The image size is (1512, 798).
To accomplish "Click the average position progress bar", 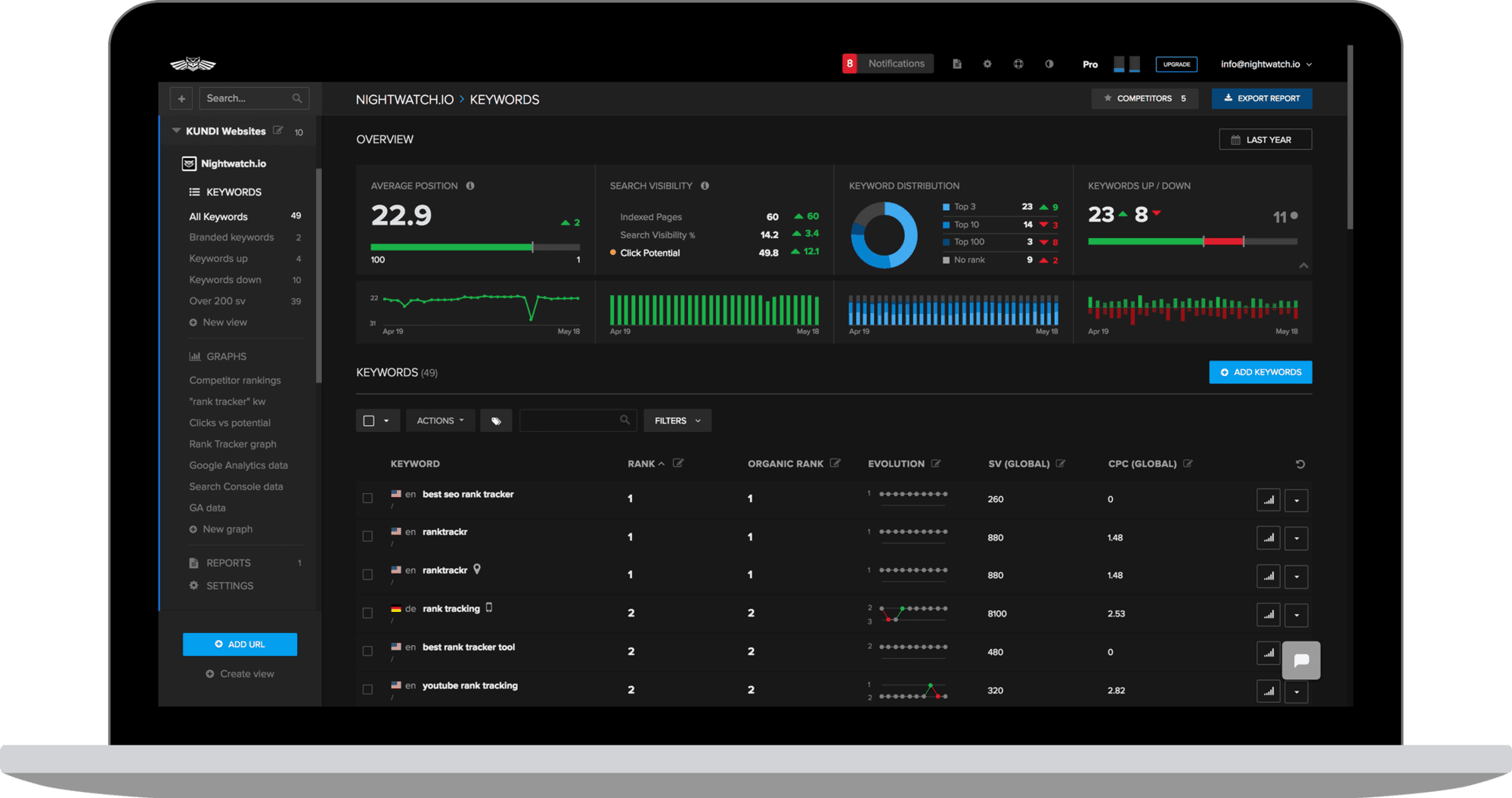I will click(x=475, y=247).
